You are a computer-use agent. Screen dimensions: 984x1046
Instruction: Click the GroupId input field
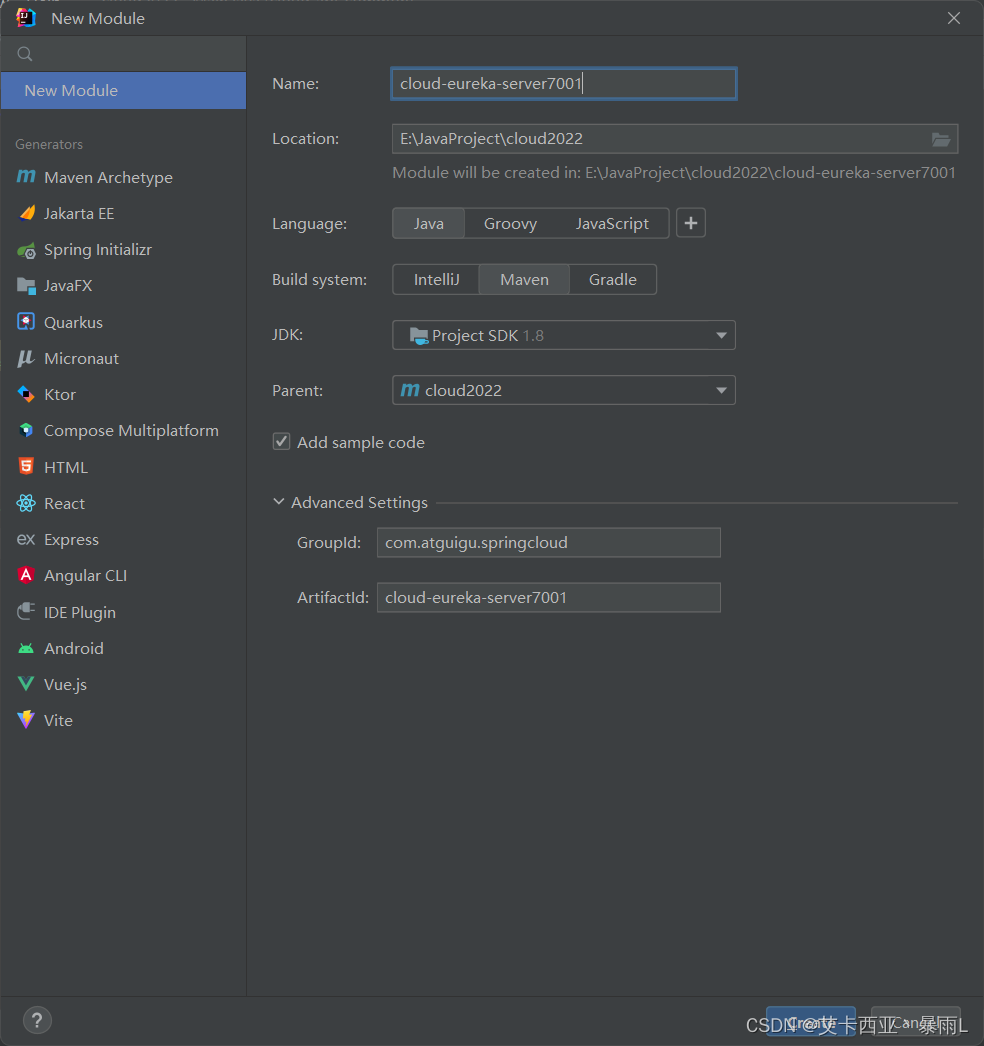coord(548,542)
